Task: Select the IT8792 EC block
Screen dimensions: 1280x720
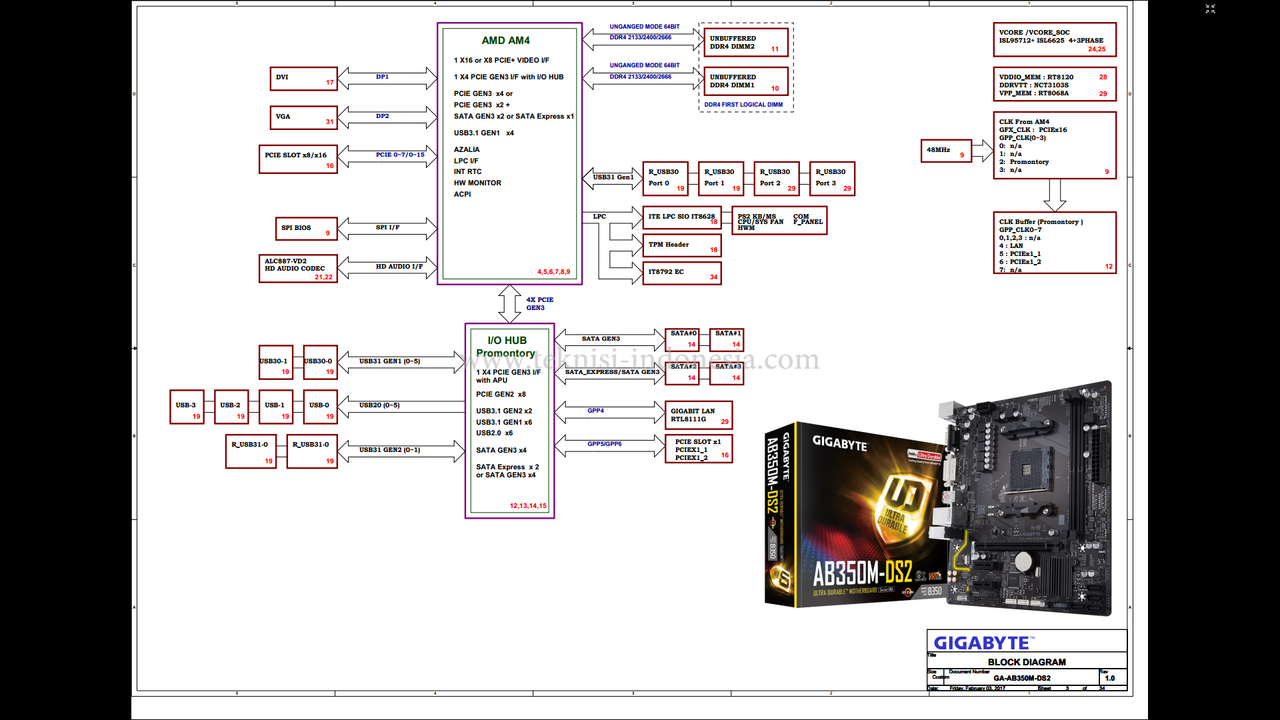Action: click(681, 273)
